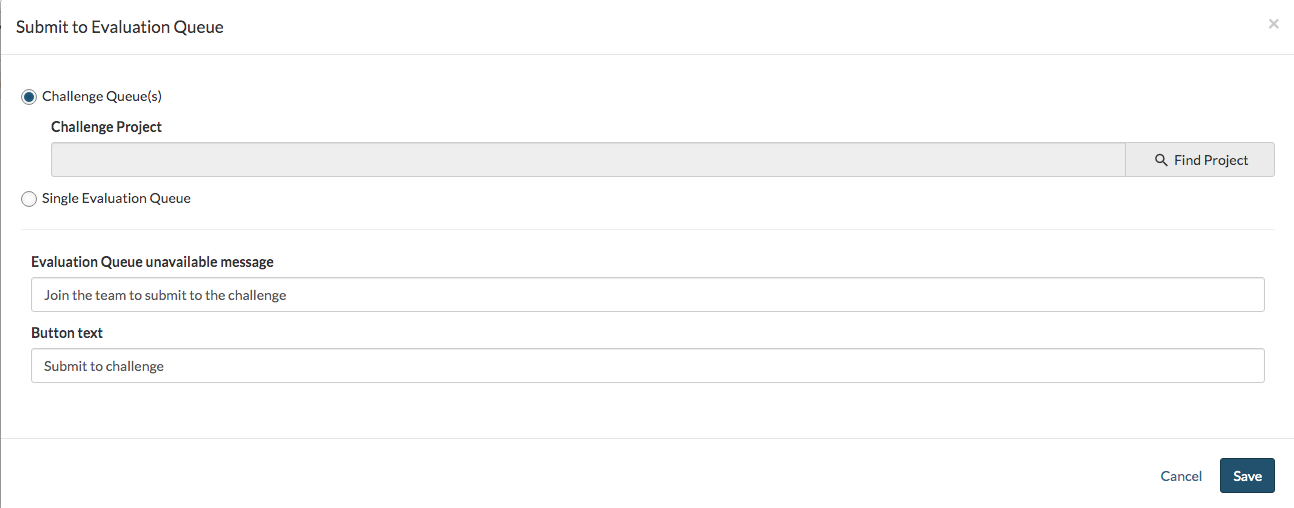Focus the Evaluation Queue unavailable message field
This screenshot has width=1294, height=508.
[x=647, y=295]
